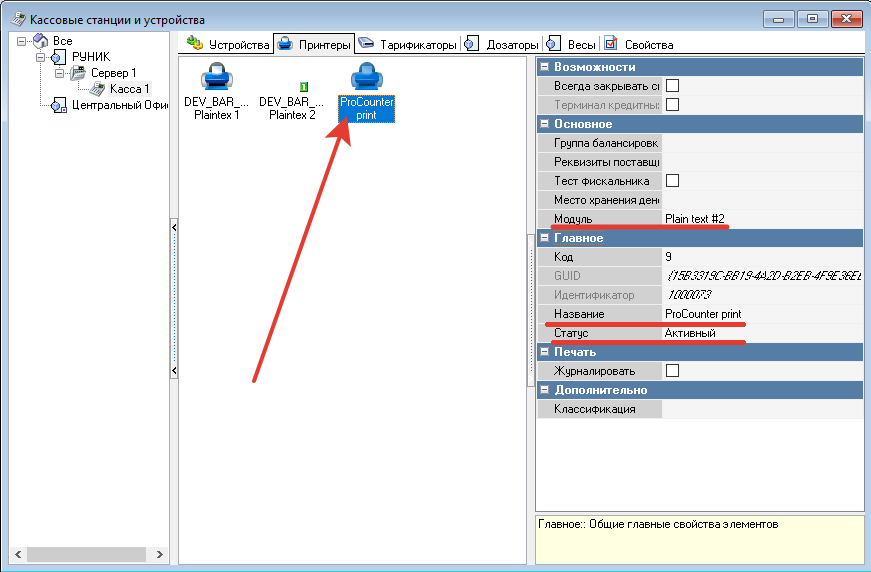Viewport: 871px width, 572px height.
Task: Enable the Журналировать checkbox
Action: tap(673, 371)
